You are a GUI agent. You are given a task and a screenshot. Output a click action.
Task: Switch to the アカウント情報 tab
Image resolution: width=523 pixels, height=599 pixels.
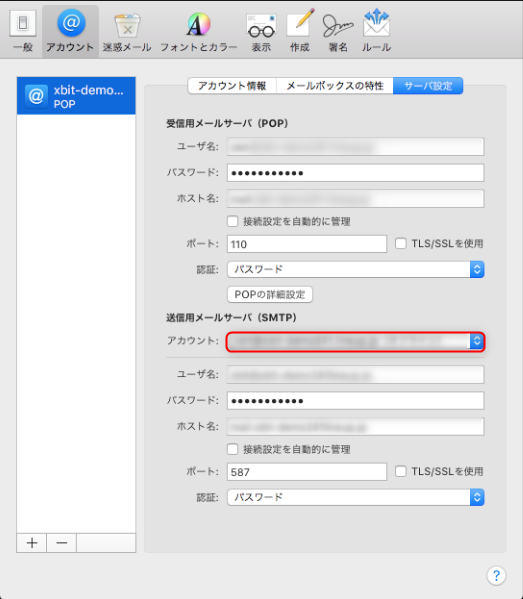(232, 86)
